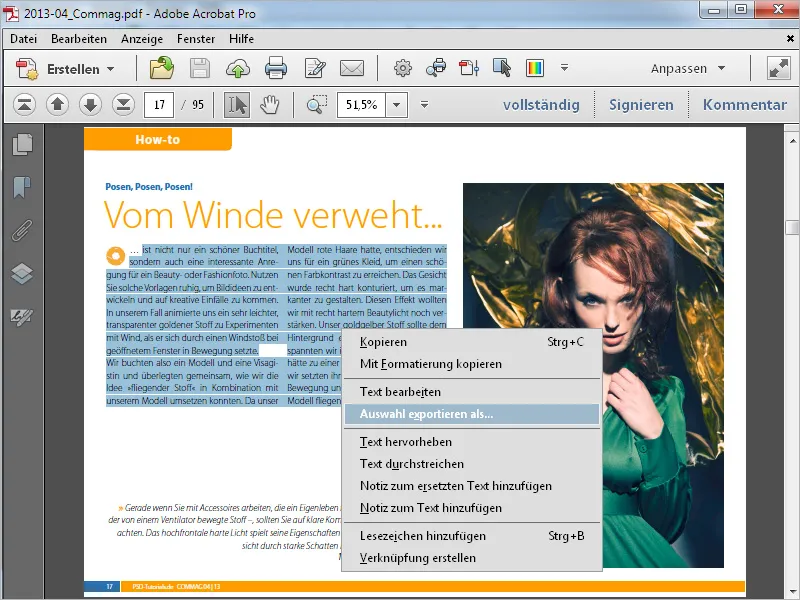Open the bookmarks panel

22,187
